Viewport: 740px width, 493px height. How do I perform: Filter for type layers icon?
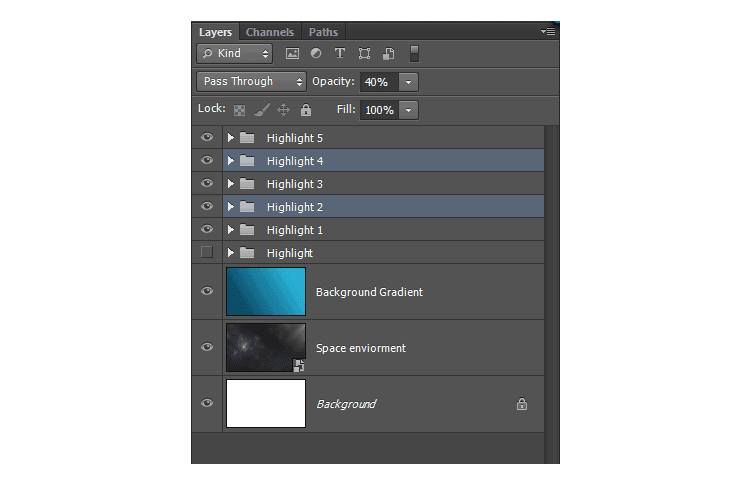click(339, 53)
